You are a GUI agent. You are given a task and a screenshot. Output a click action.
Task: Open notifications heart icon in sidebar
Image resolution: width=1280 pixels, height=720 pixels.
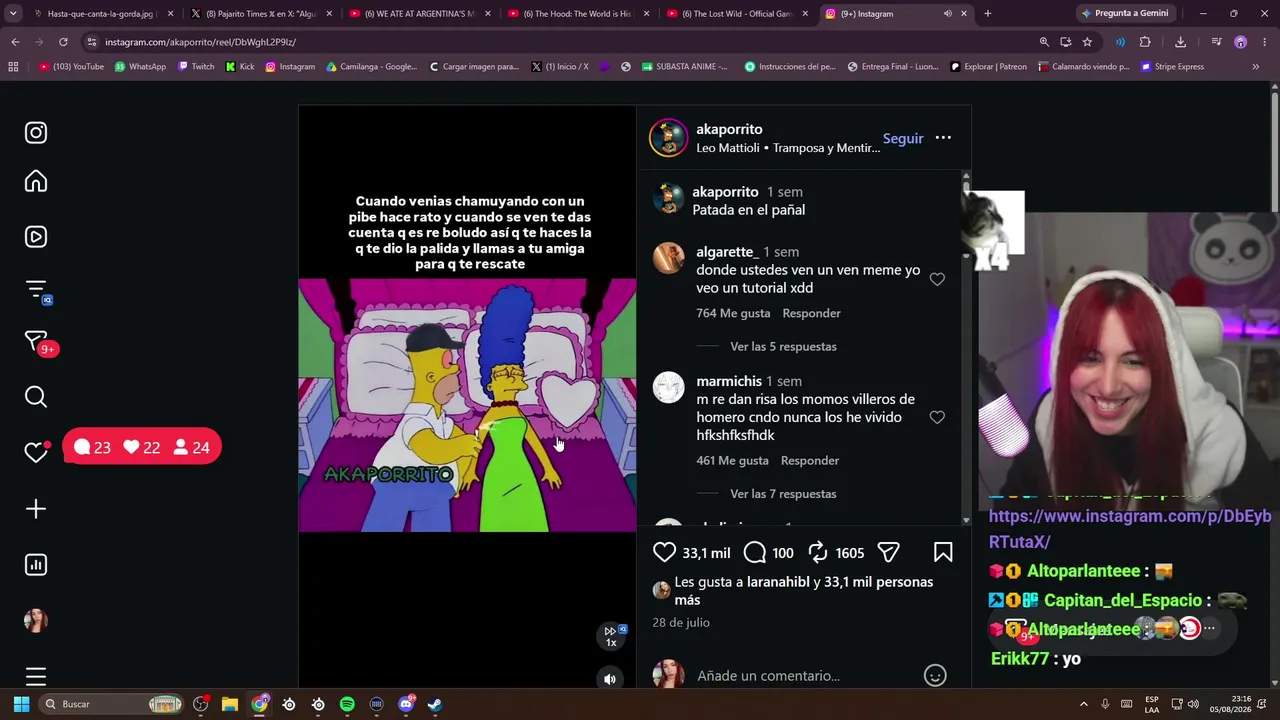(x=36, y=452)
